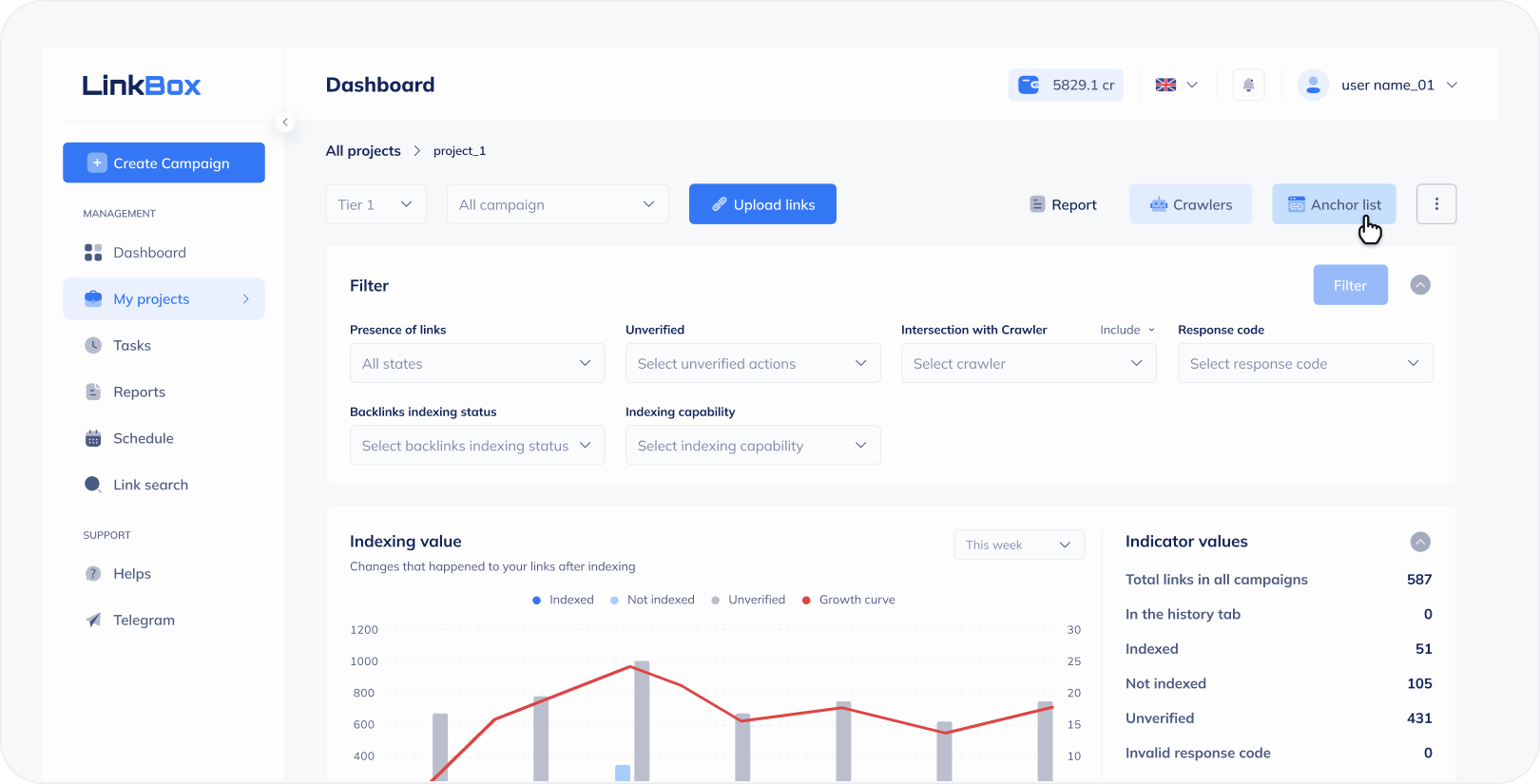Click the user avatar icon
The height and width of the screenshot is (784, 1540).
click(x=1314, y=85)
